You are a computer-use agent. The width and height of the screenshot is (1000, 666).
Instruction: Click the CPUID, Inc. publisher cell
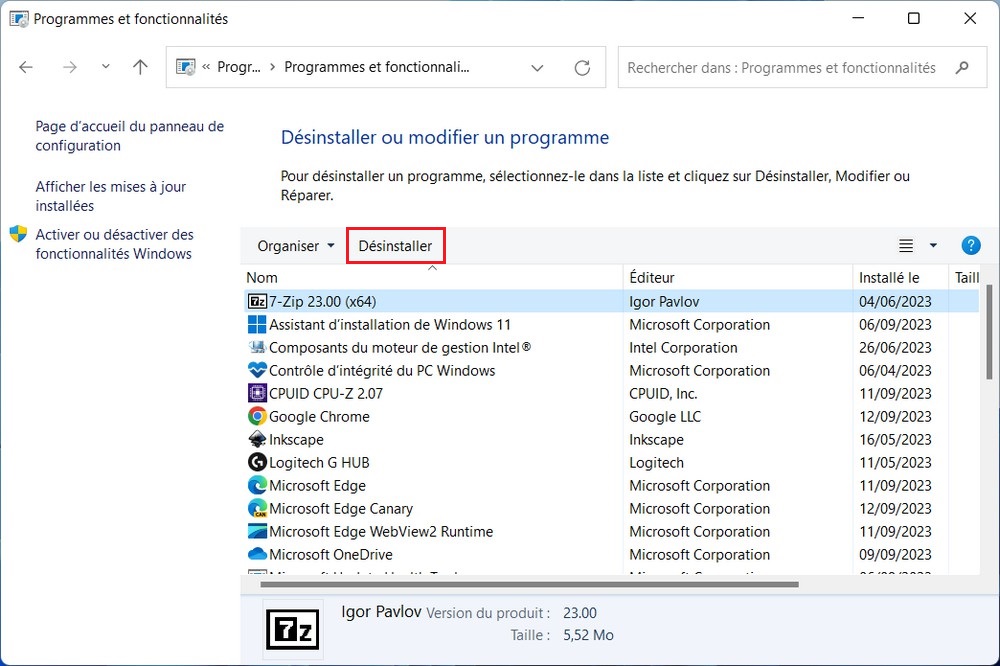tap(663, 393)
